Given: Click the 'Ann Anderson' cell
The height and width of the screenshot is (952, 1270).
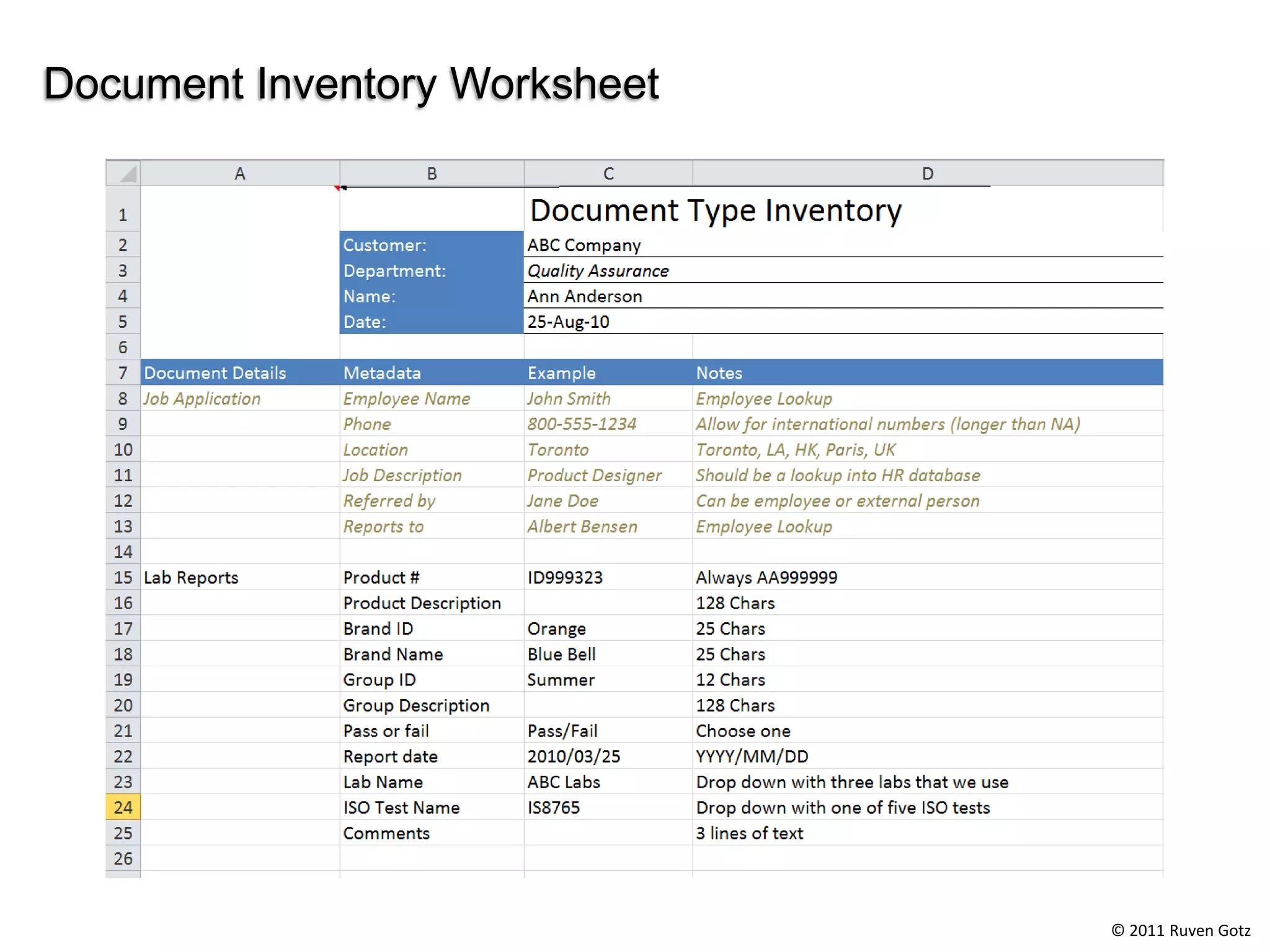Looking at the screenshot, I should pyautogui.click(x=843, y=296).
